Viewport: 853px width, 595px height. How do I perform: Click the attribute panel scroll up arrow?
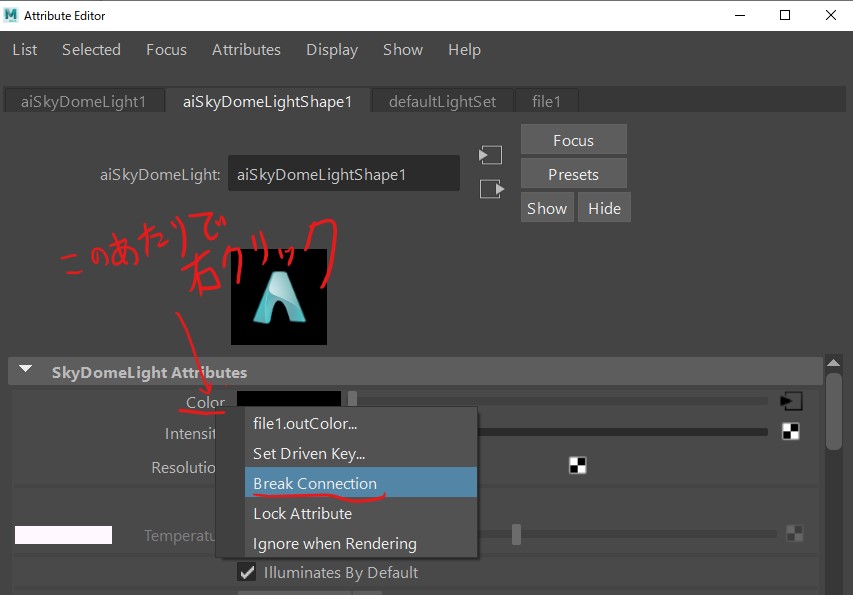833,363
